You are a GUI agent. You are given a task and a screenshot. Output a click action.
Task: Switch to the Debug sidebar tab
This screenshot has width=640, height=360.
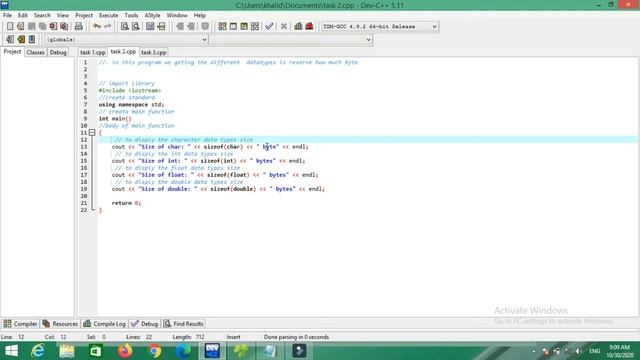58,52
